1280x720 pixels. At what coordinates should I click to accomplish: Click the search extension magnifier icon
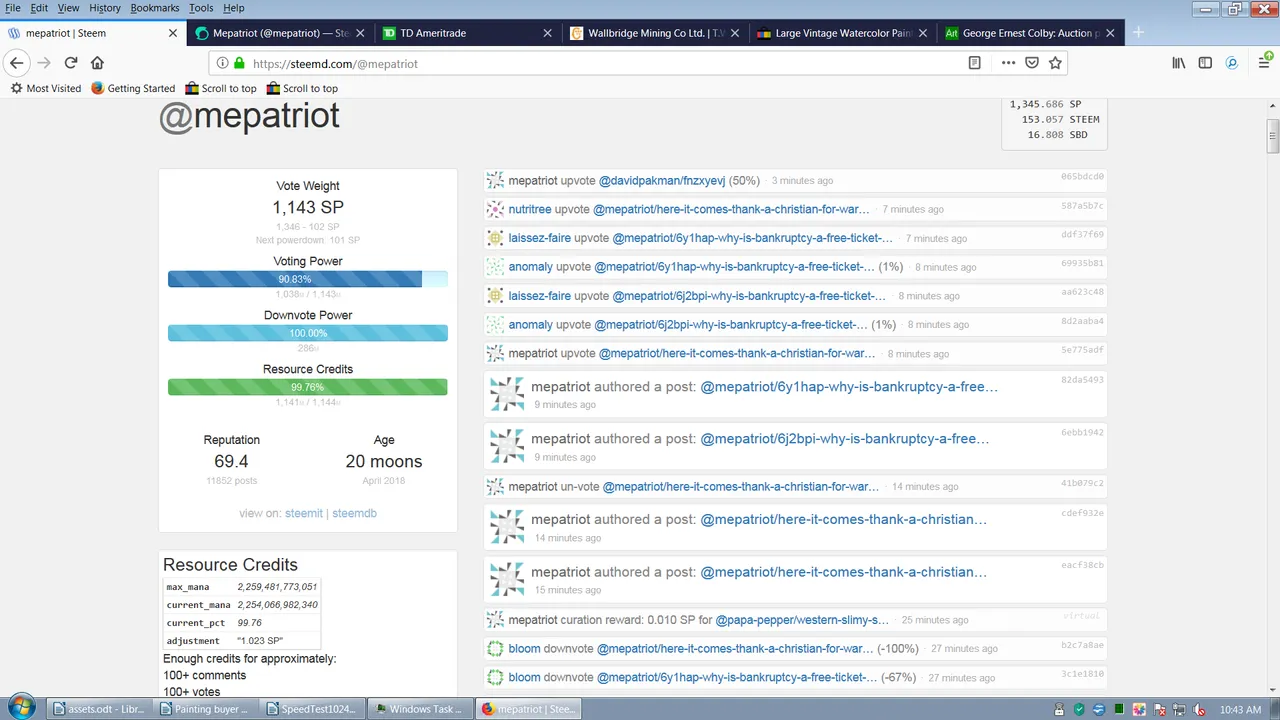[1232, 63]
